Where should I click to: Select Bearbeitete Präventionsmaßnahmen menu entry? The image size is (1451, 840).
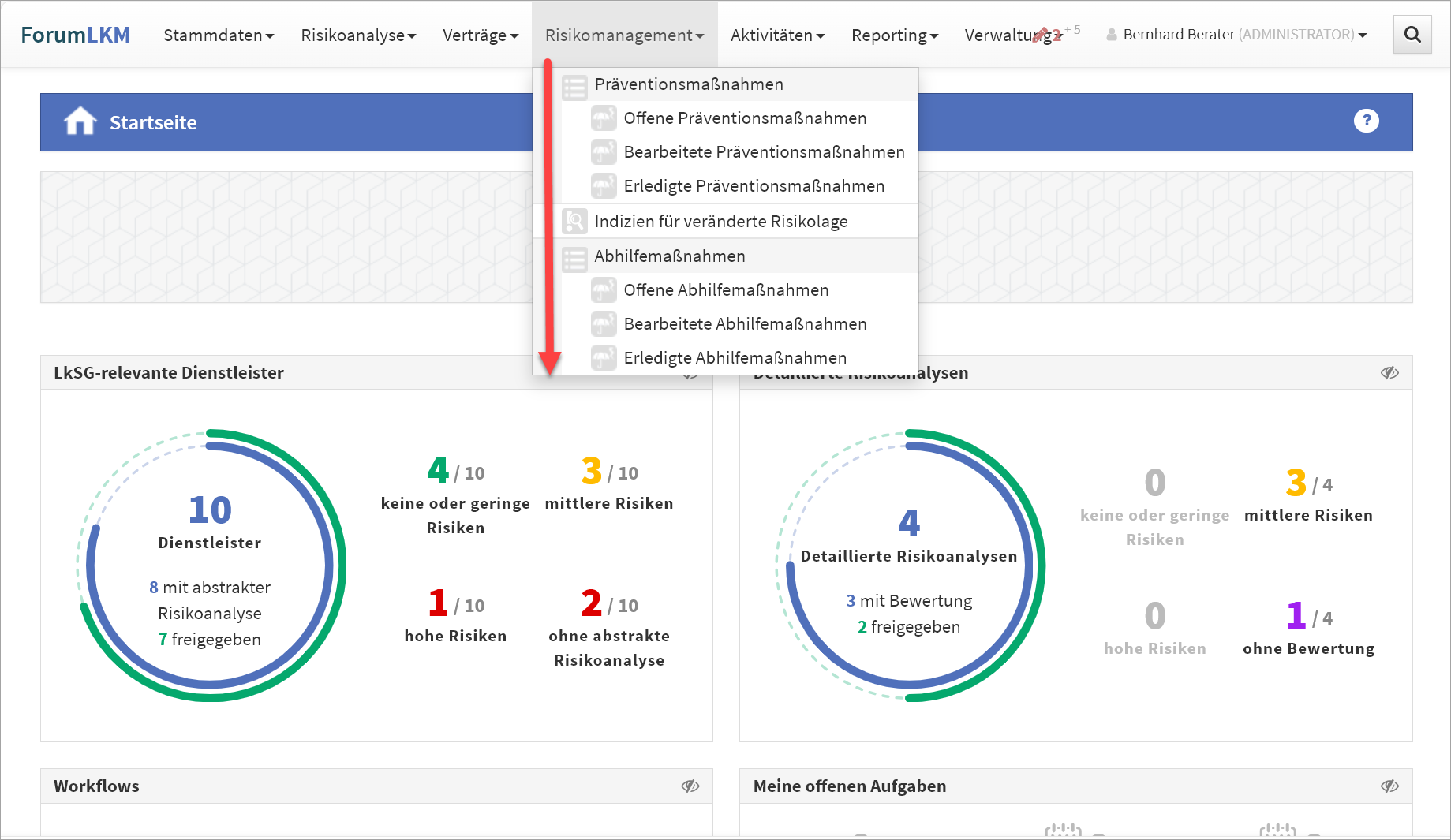[x=764, y=152]
